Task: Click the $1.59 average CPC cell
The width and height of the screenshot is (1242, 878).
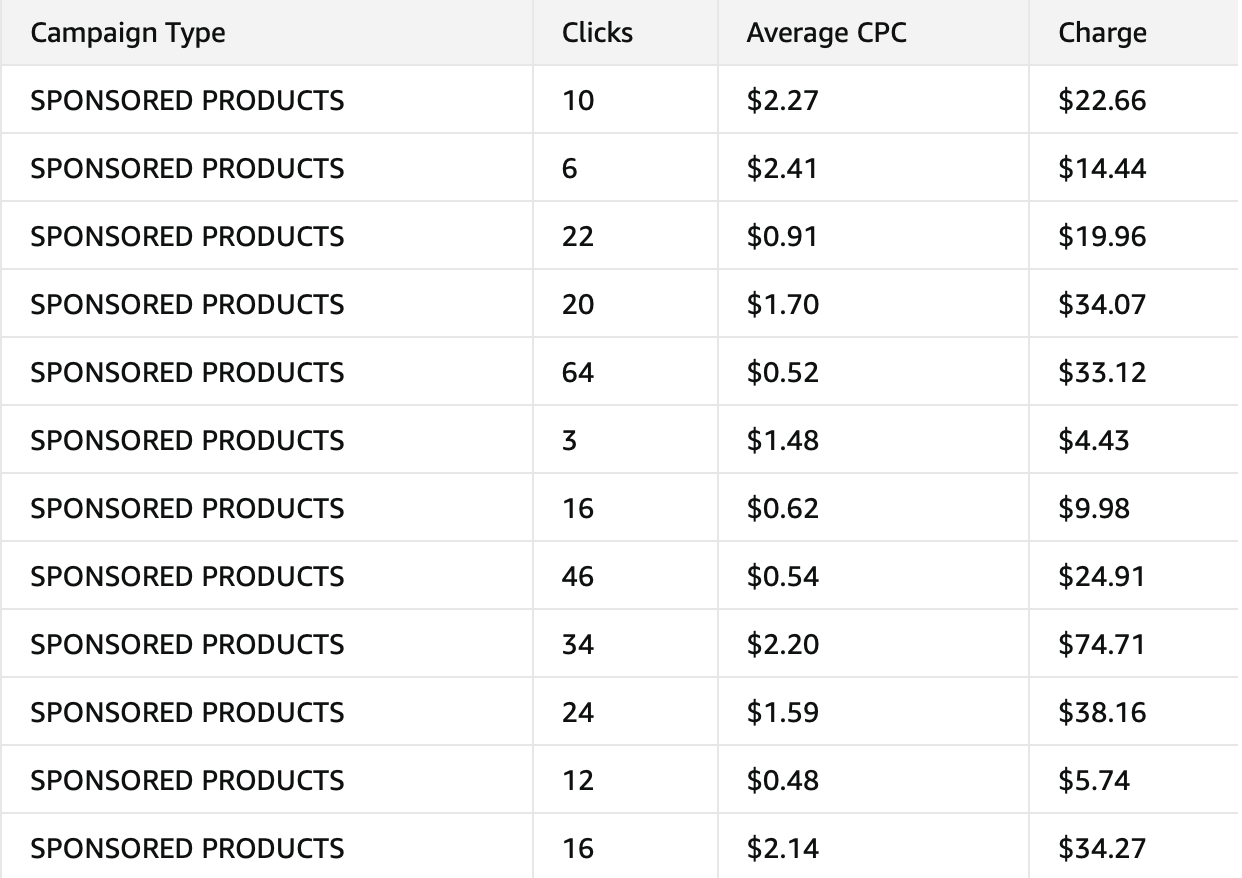Action: 782,713
